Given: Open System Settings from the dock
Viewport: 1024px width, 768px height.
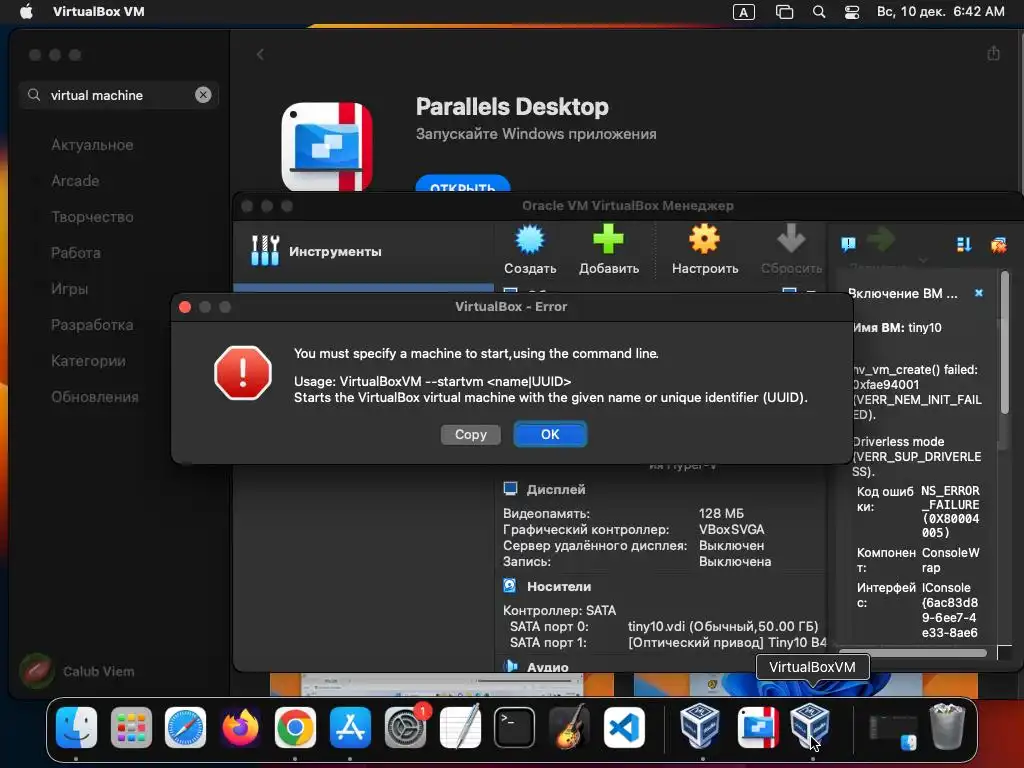Looking at the screenshot, I should 405,727.
